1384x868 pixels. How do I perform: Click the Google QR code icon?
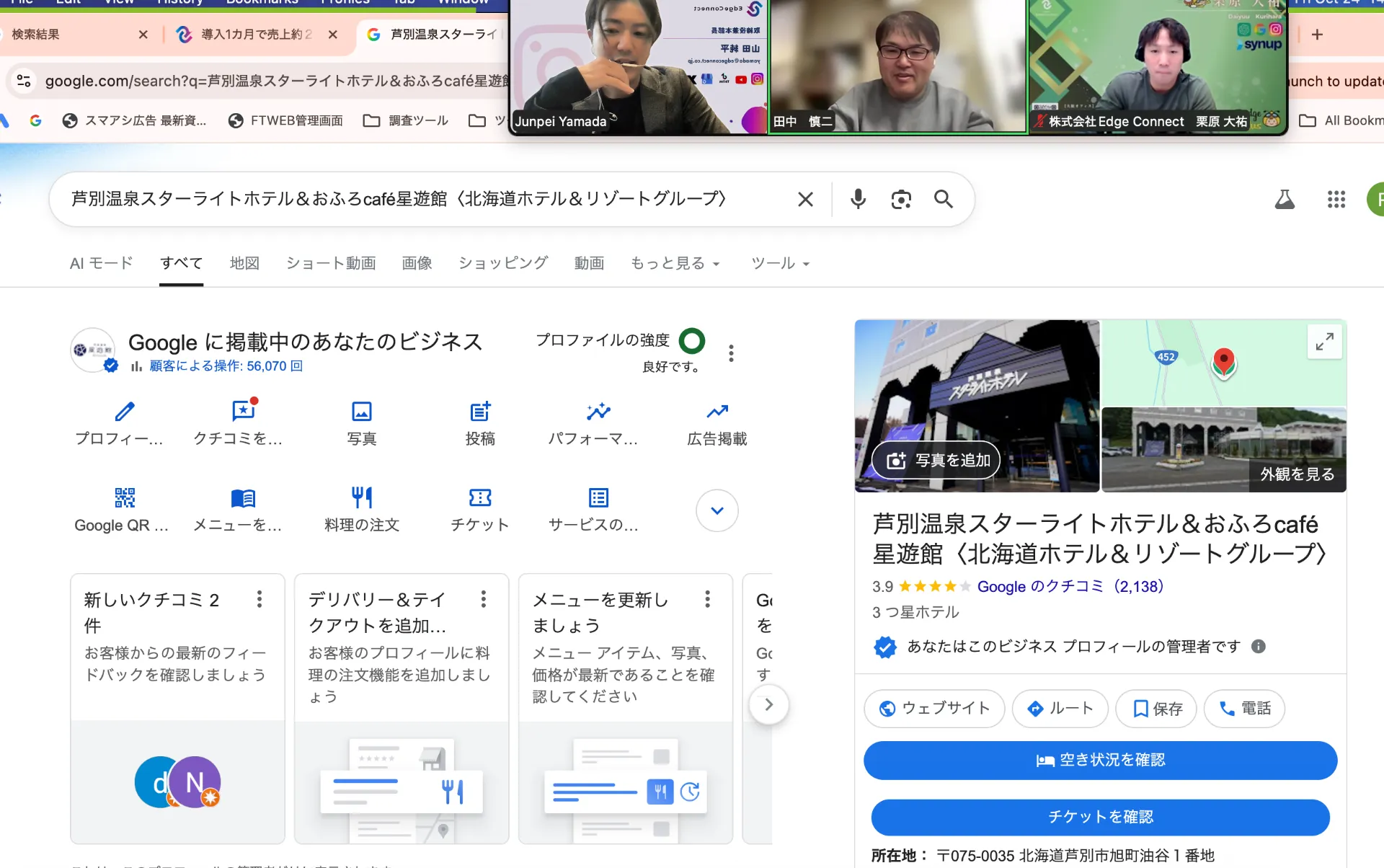[125, 497]
